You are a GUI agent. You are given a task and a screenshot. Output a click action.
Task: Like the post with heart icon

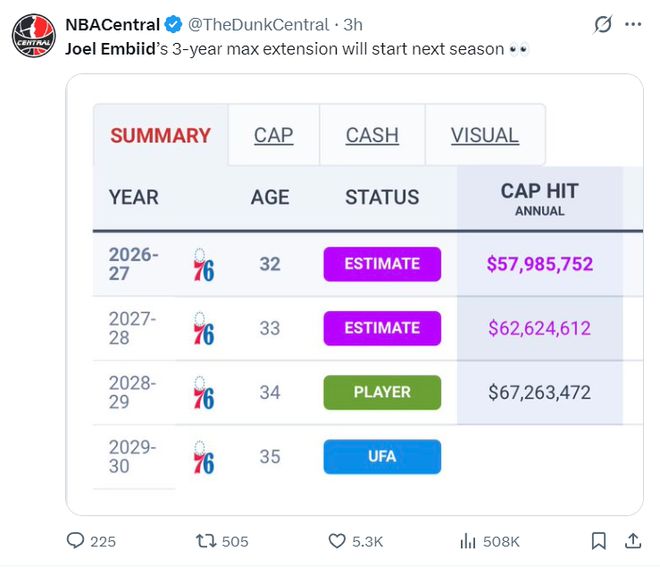click(337, 541)
